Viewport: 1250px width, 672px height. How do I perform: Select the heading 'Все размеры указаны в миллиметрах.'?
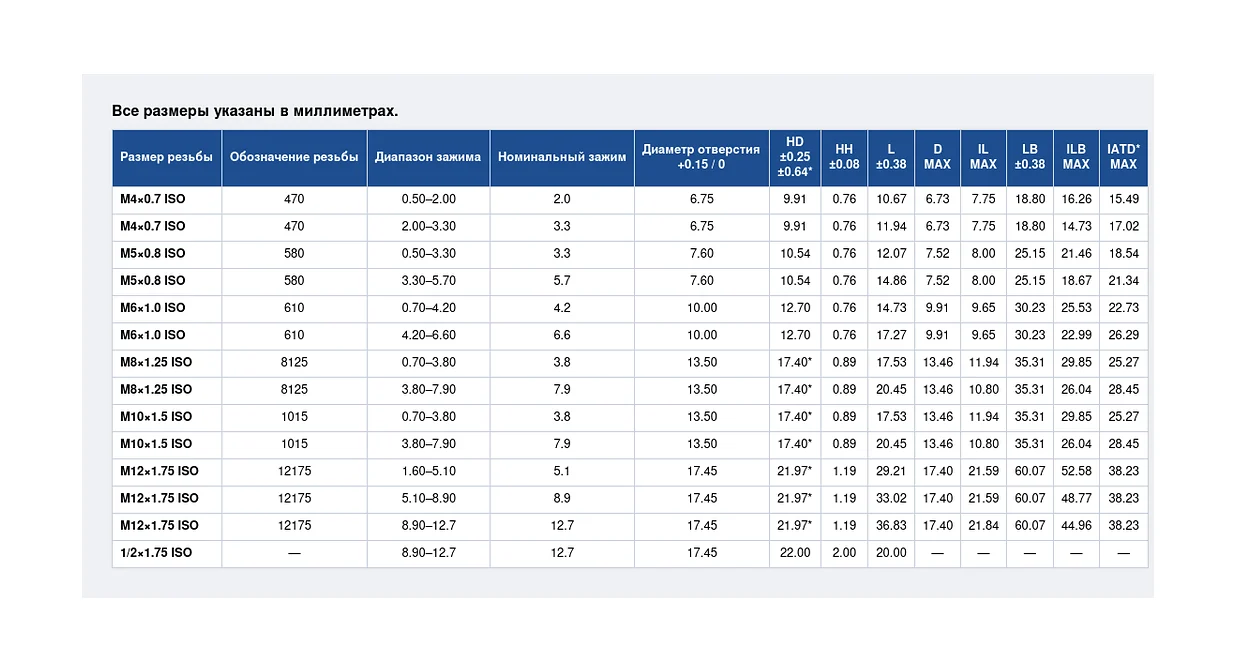(x=255, y=111)
